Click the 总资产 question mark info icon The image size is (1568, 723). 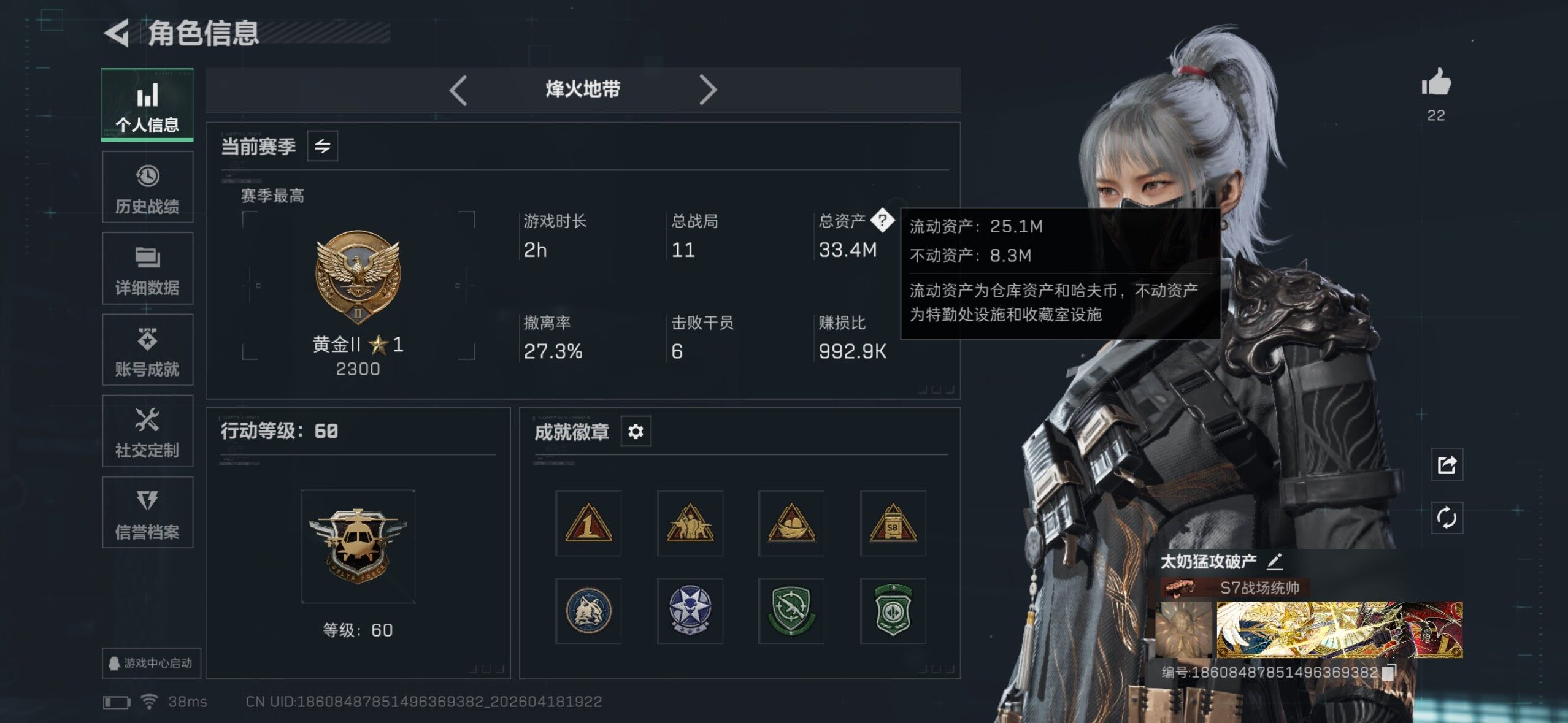pos(882,220)
